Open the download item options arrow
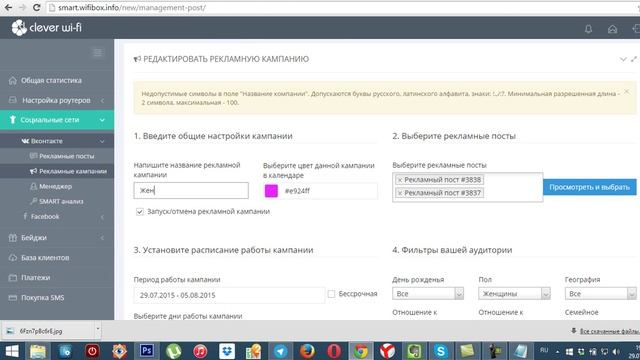The height and width of the screenshot is (360, 640). point(97,329)
